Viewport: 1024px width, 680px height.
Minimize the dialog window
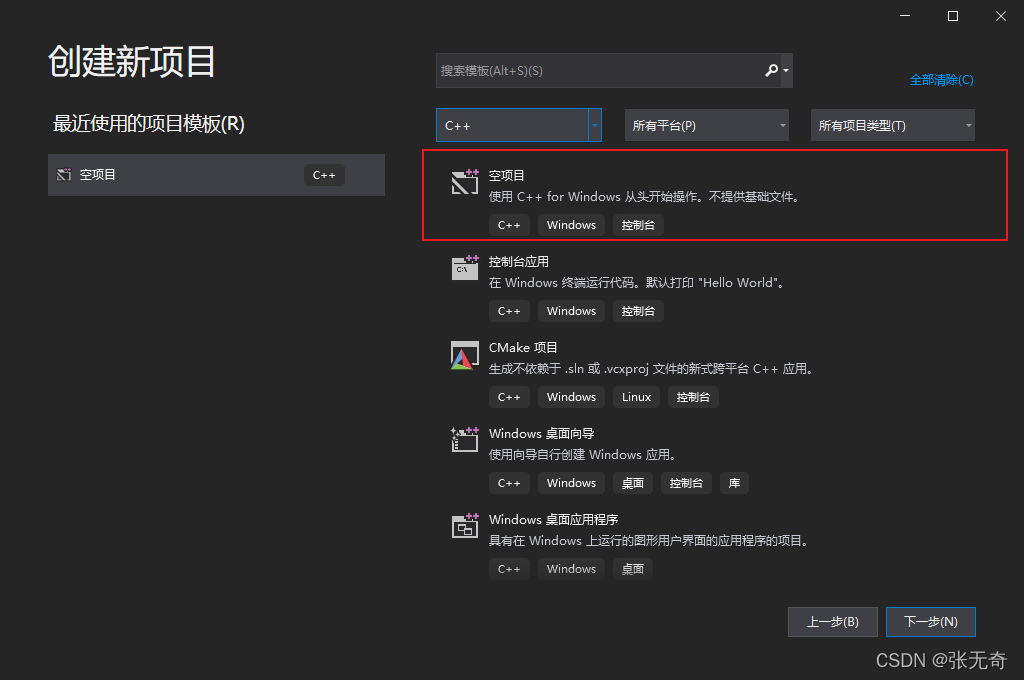pos(904,16)
